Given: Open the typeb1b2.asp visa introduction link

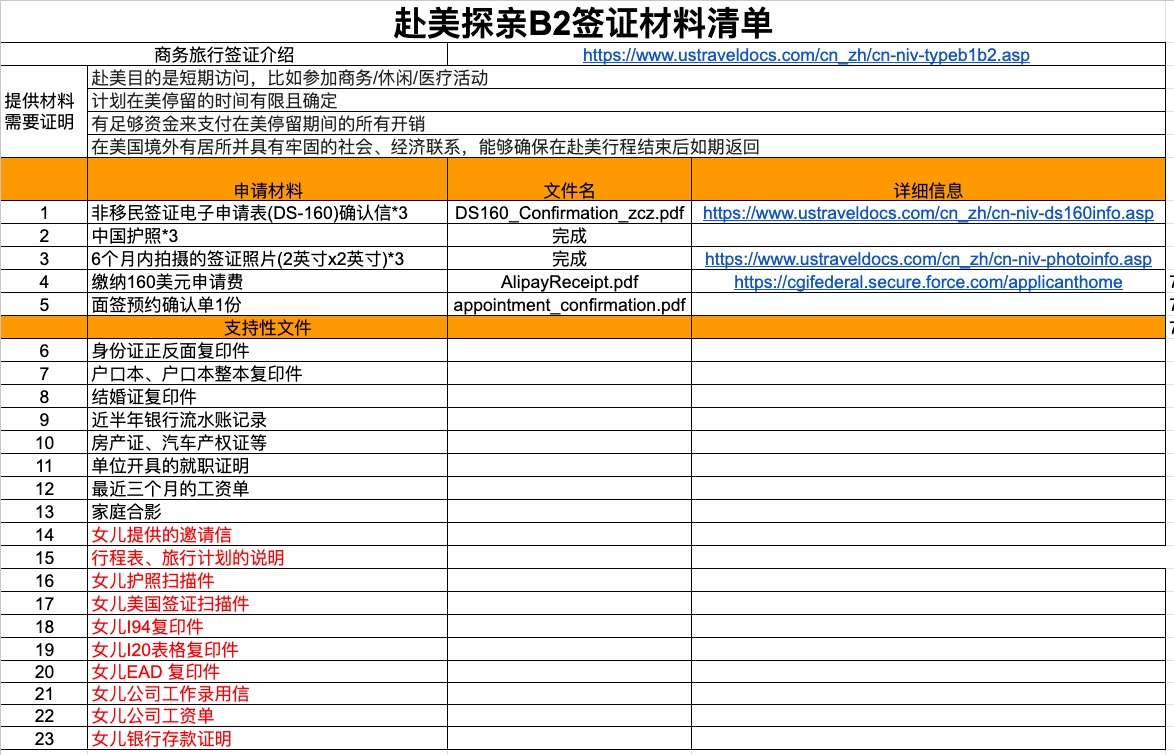Looking at the screenshot, I should (x=806, y=55).
